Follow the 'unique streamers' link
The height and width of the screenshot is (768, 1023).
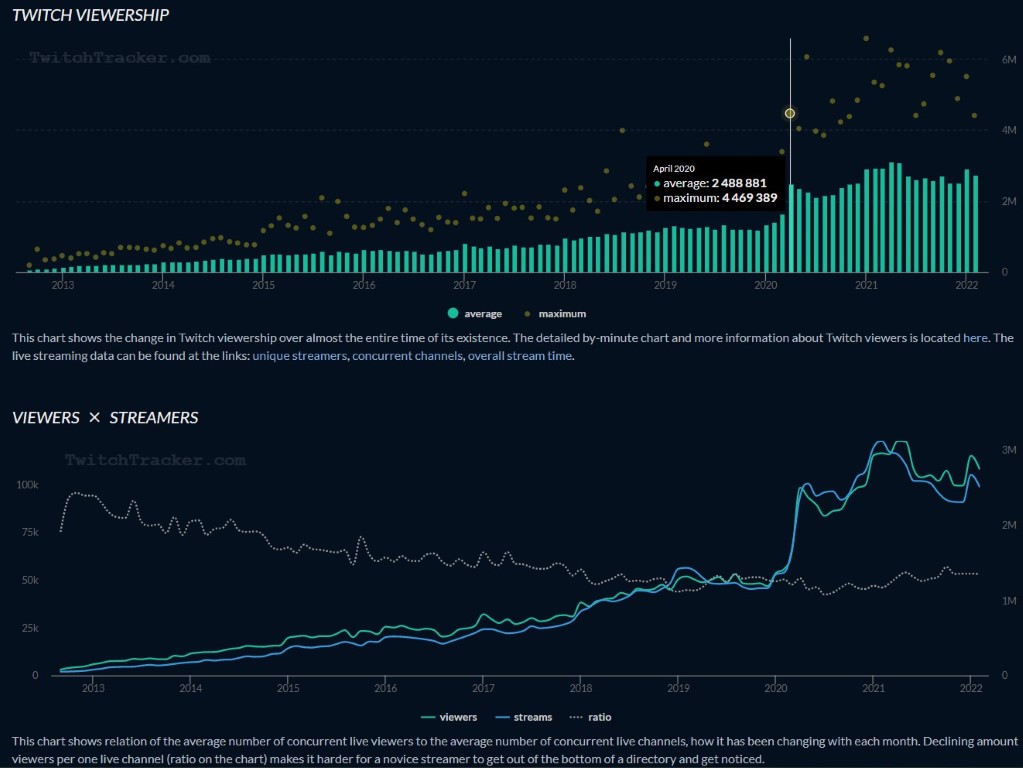pos(299,356)
